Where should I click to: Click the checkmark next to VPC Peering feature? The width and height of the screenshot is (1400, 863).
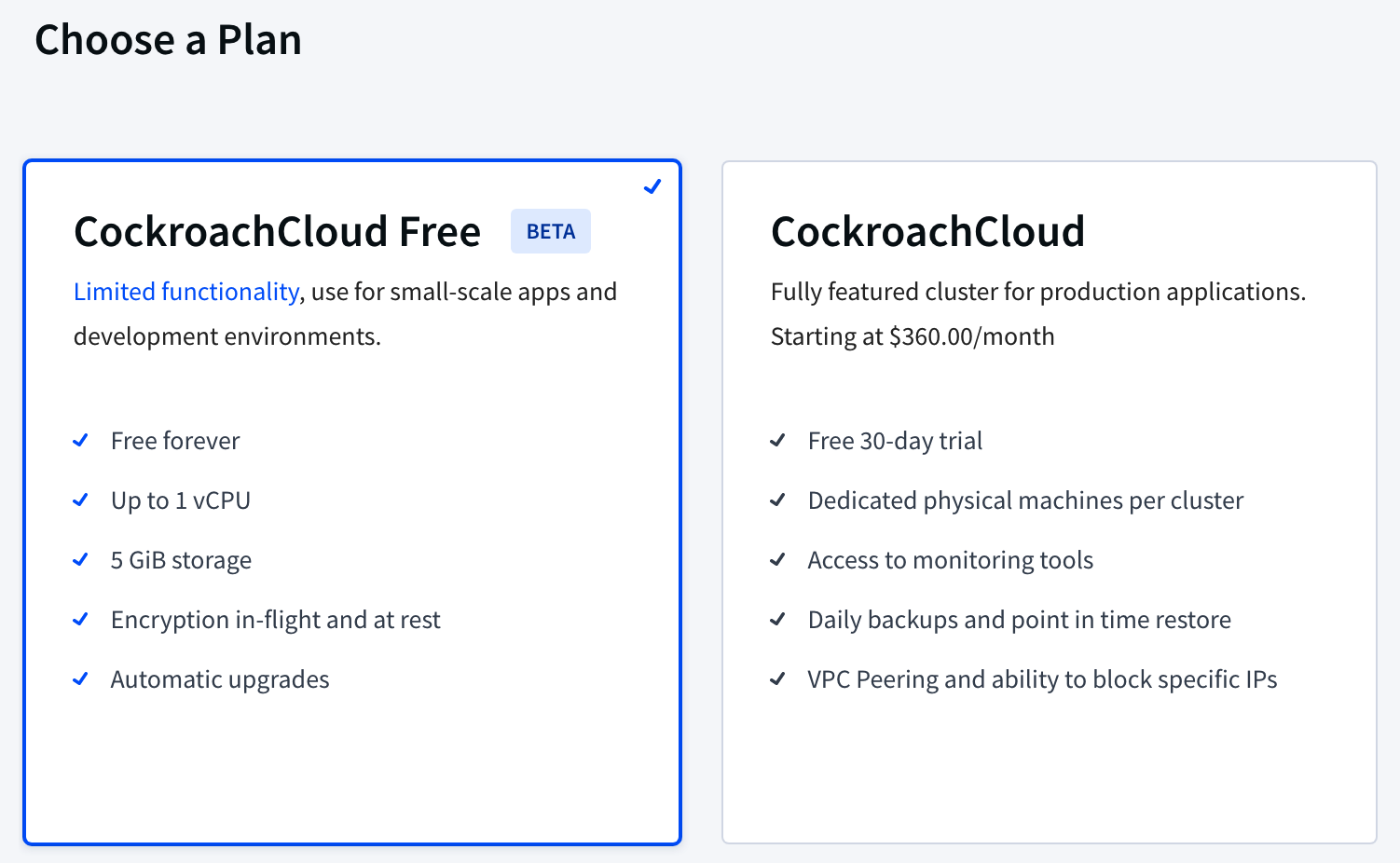[777, 678]
